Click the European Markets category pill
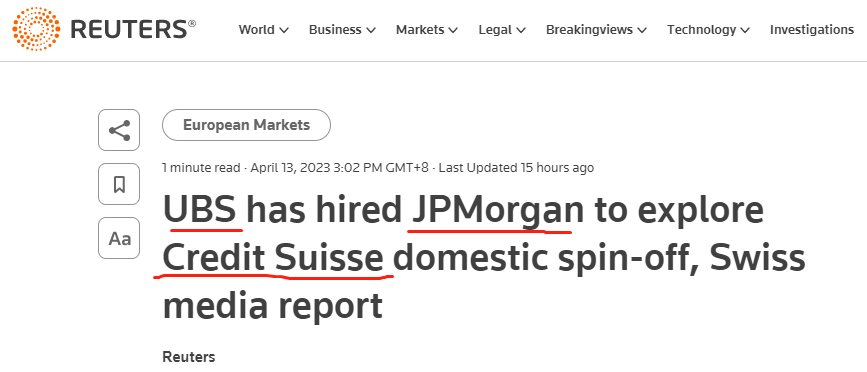 [246, 125]
